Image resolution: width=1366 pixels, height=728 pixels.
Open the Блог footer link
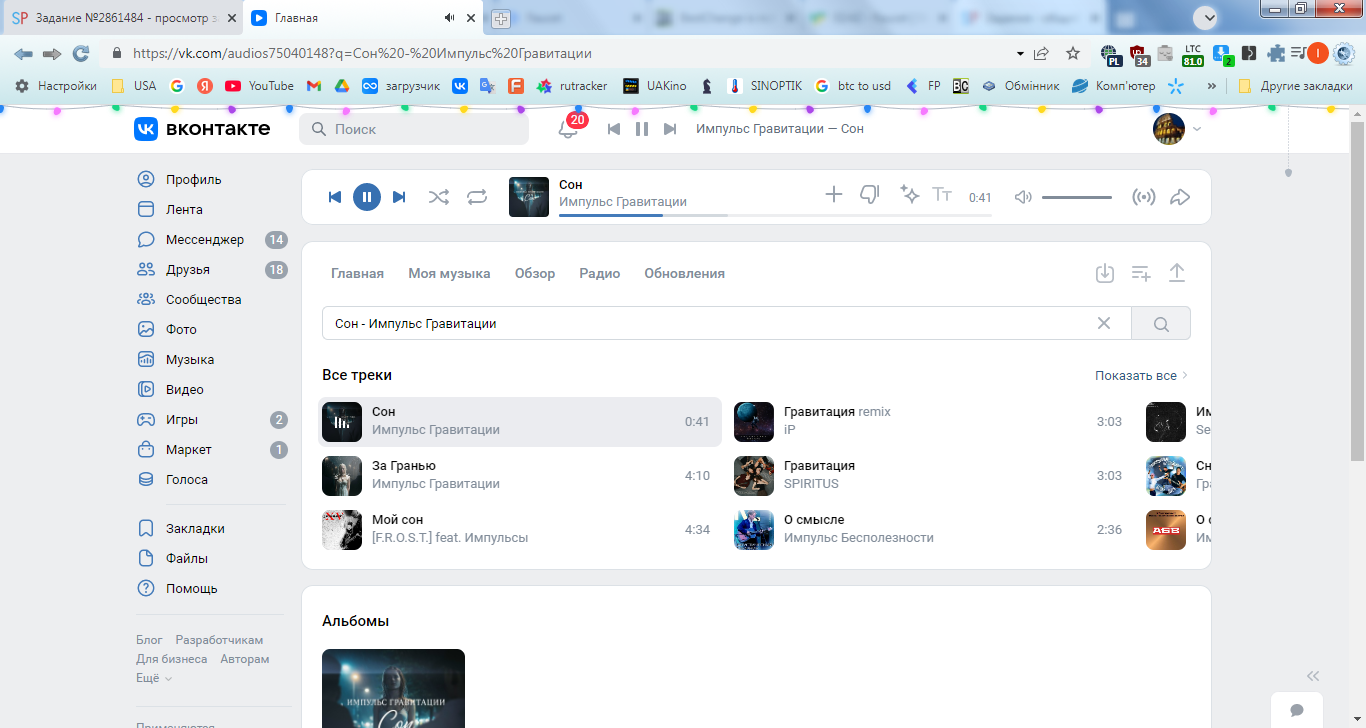(x=149, y=640)
